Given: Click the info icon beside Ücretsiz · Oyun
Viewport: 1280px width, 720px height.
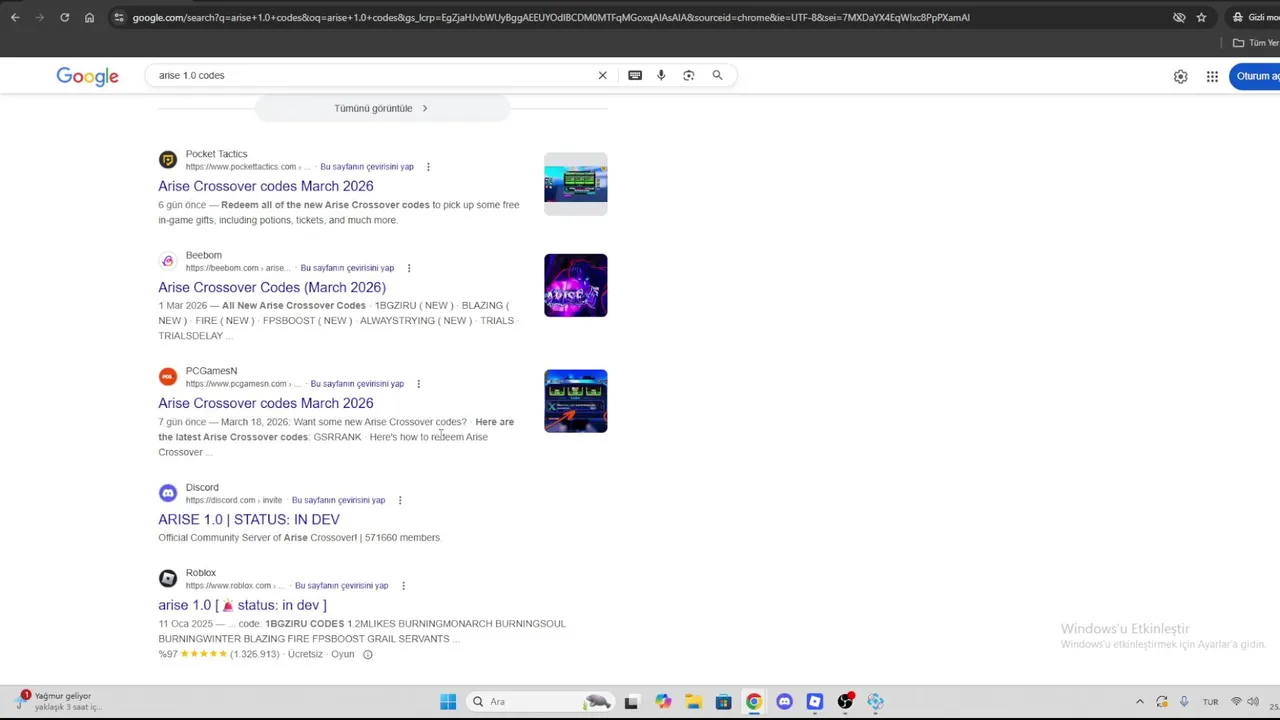Looking at the screenshot, I should (x=367, y=655).
